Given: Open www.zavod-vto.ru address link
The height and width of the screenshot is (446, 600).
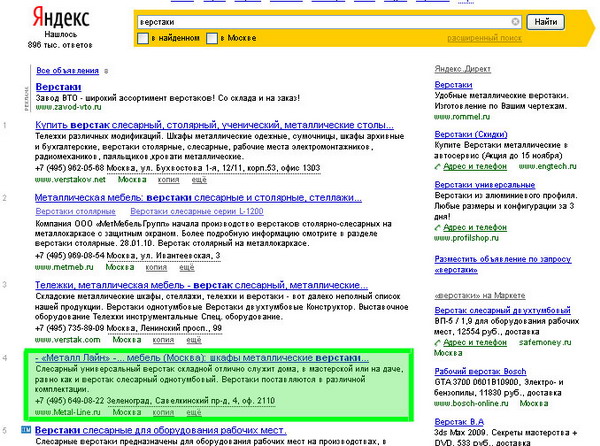Looking at the screenshot, I should (x=68, y=107).
